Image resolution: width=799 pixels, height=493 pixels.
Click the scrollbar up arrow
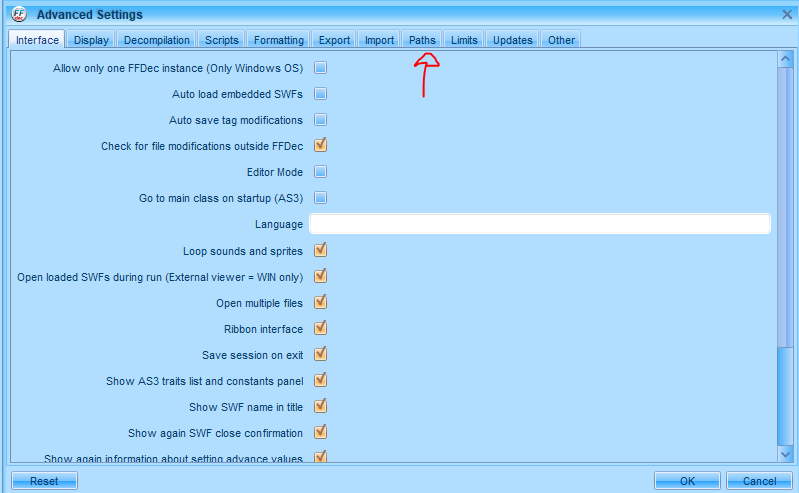click(785, 60)
